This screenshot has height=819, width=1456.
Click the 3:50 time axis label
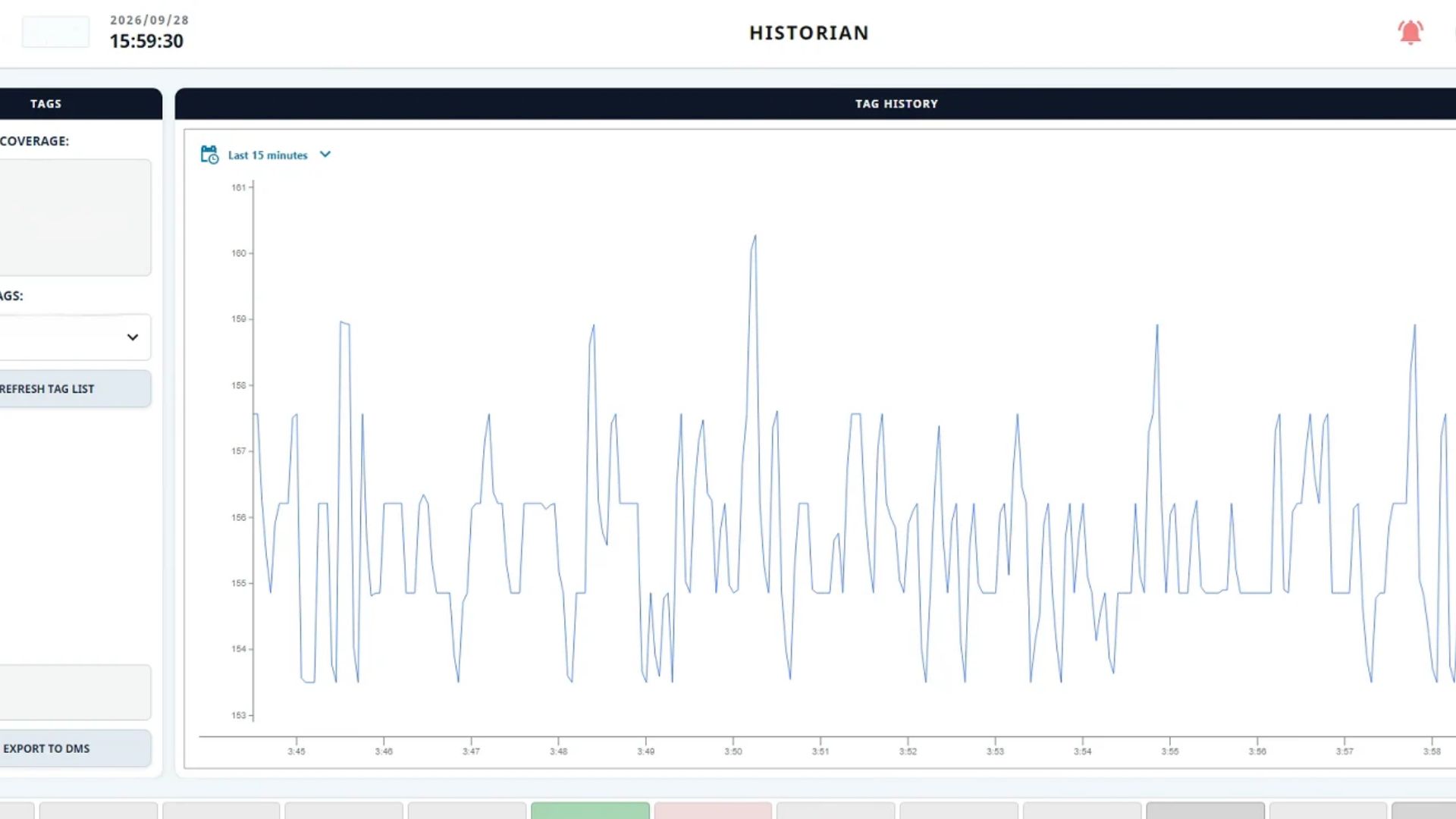pyautogui.click(x=733, y=752)
